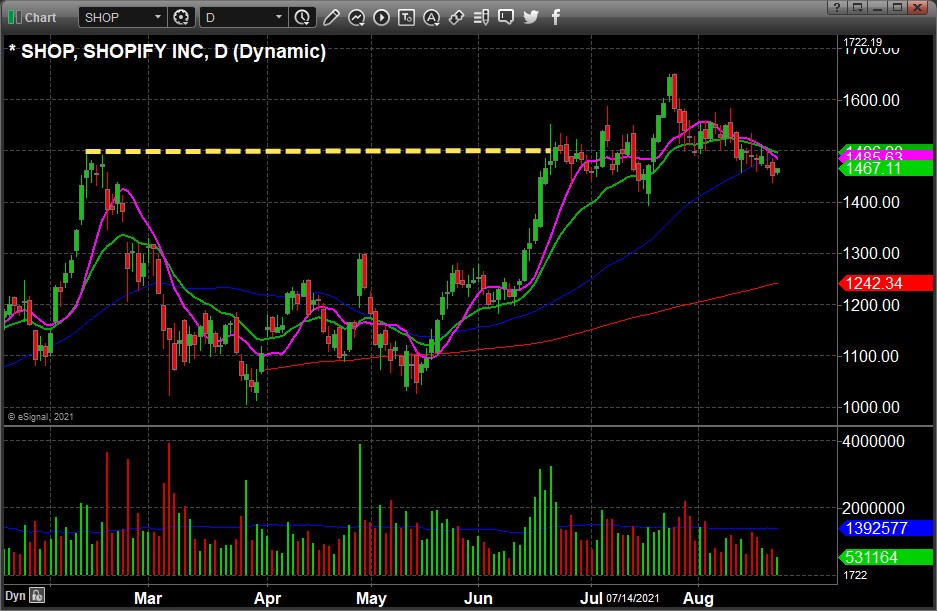Click the 'Jul' time axis label
The height and width of the screenshot is (611, 937).
coord(590,598)
